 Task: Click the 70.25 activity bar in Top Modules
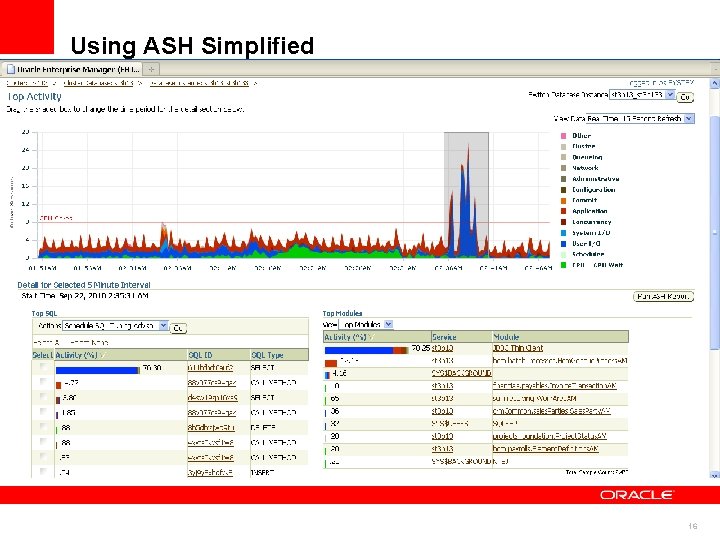(366, 350)
